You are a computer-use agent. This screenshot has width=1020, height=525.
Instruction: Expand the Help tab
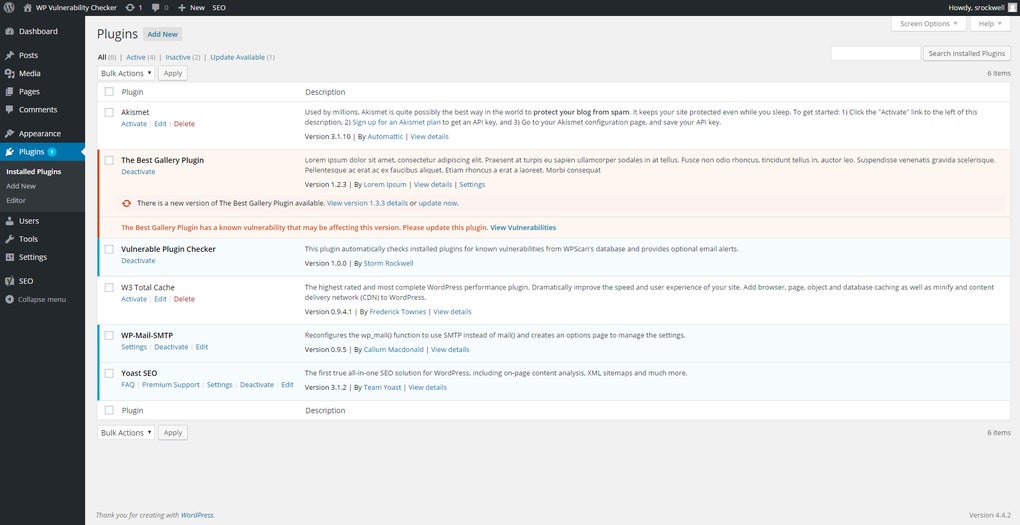click(x=990, y=24)
